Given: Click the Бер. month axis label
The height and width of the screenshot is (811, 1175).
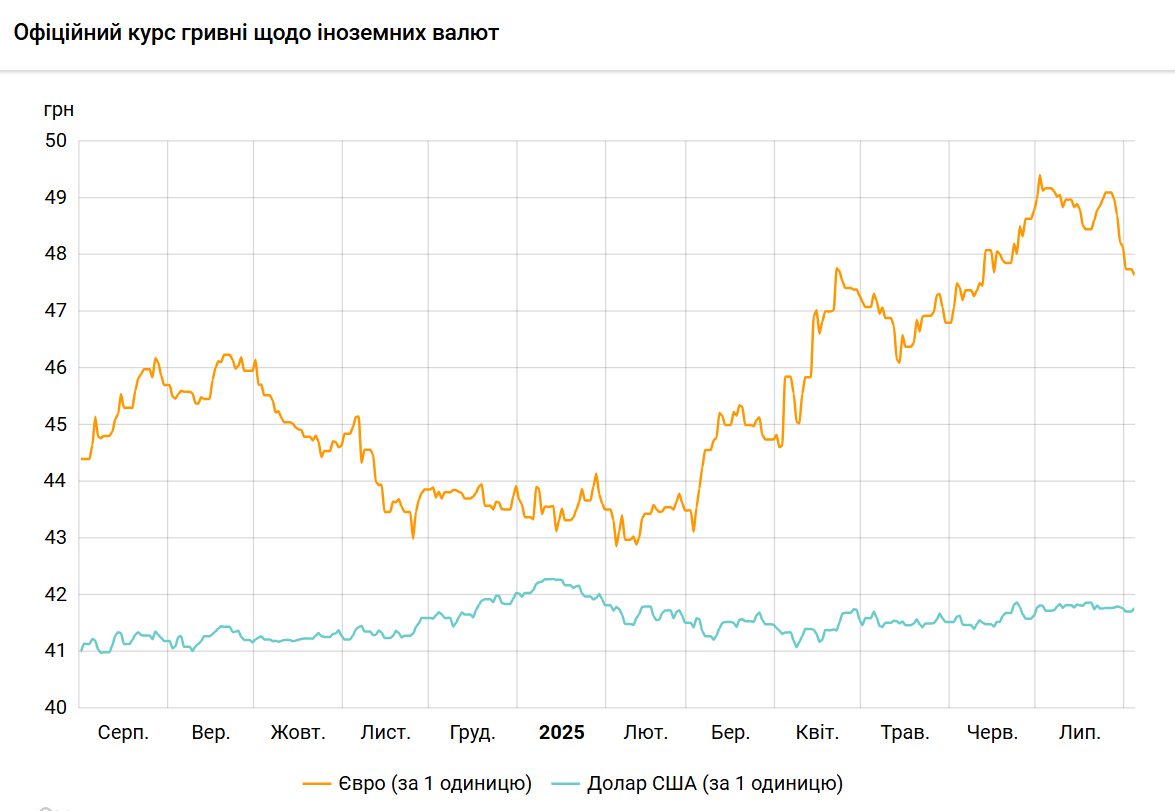Looking at the screenshot, I should pyautogui.click(x=731, y=733).
